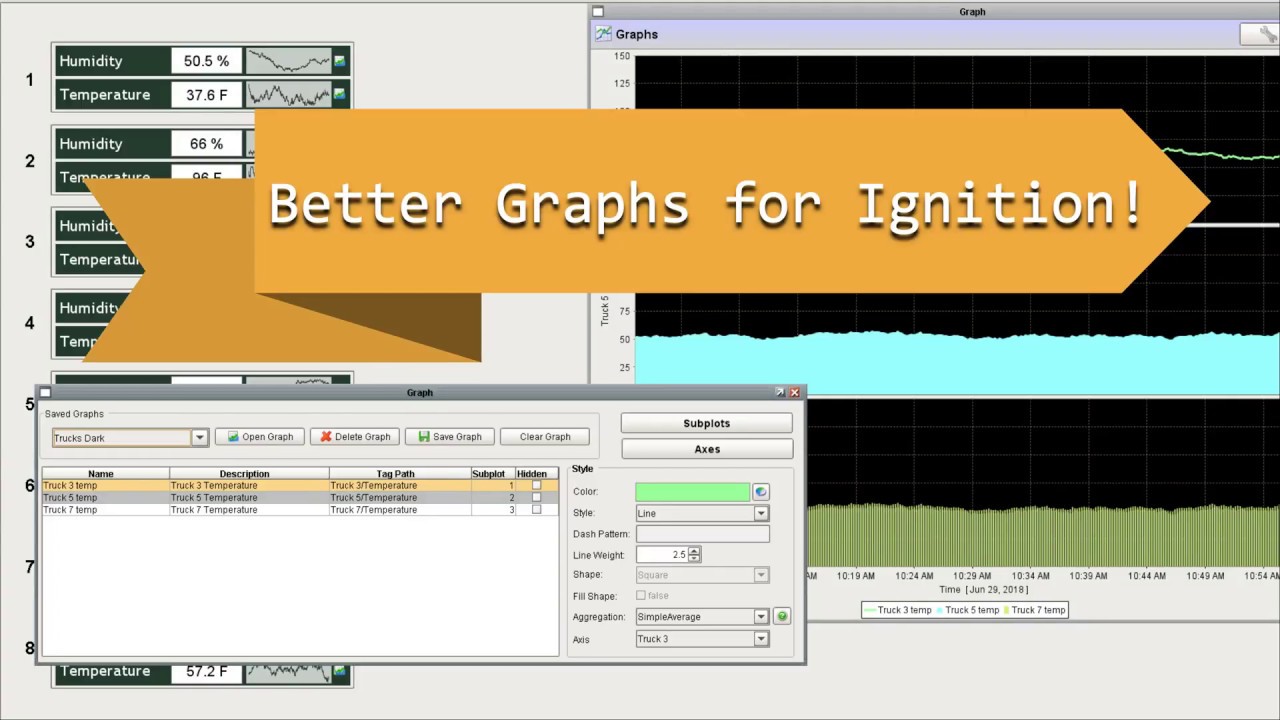1280x720 pixels.
Task: Increase Line Weight with the up arrow
Action: click(694, 551)
